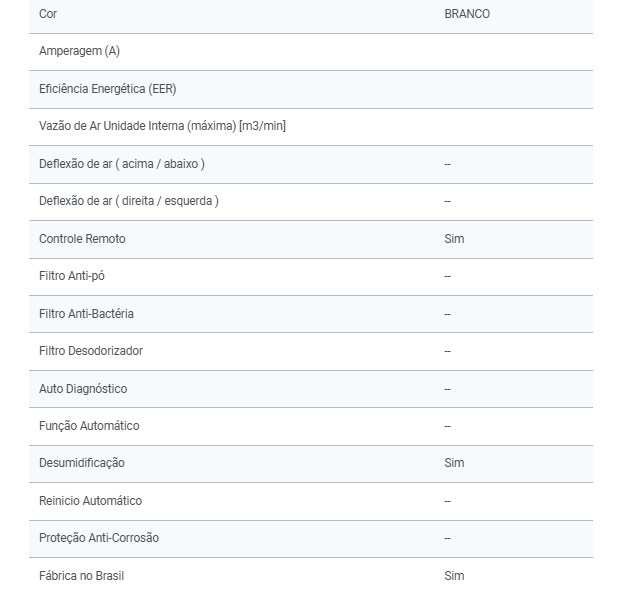Viewport: 621px width, 591px height.
Task: Click the Deflexão de ar direita / esquerda label
Action: click(129, 201)
